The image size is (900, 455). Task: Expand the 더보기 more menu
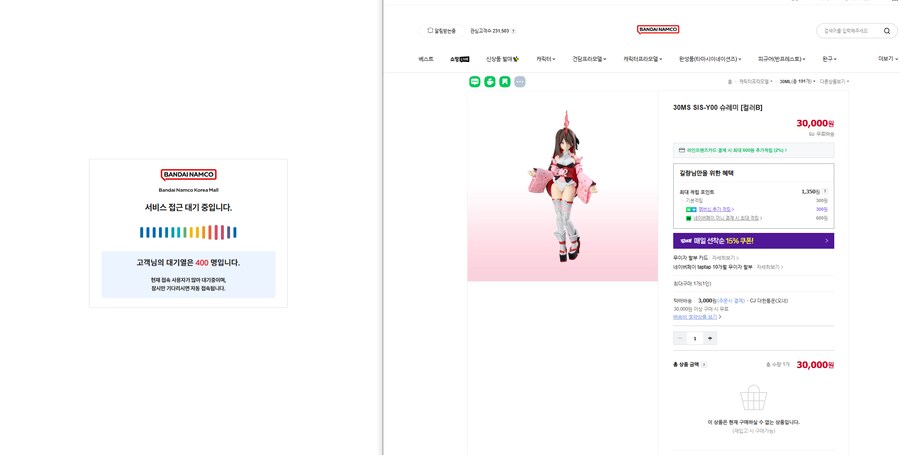click(887, 59)
